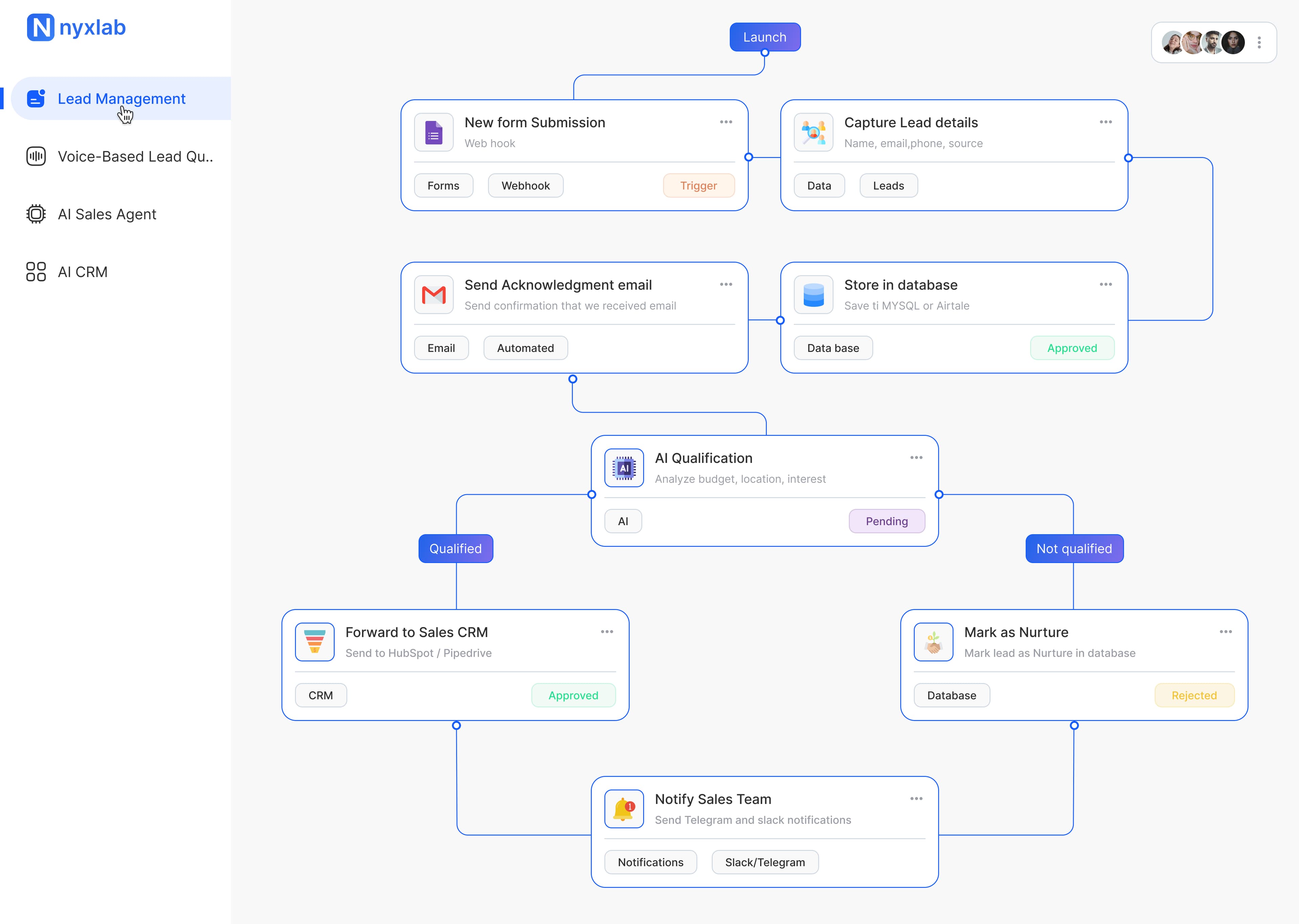
Task: Open the AI Sales Agent section
Action: pyautogui.click(x=107, y=214)
